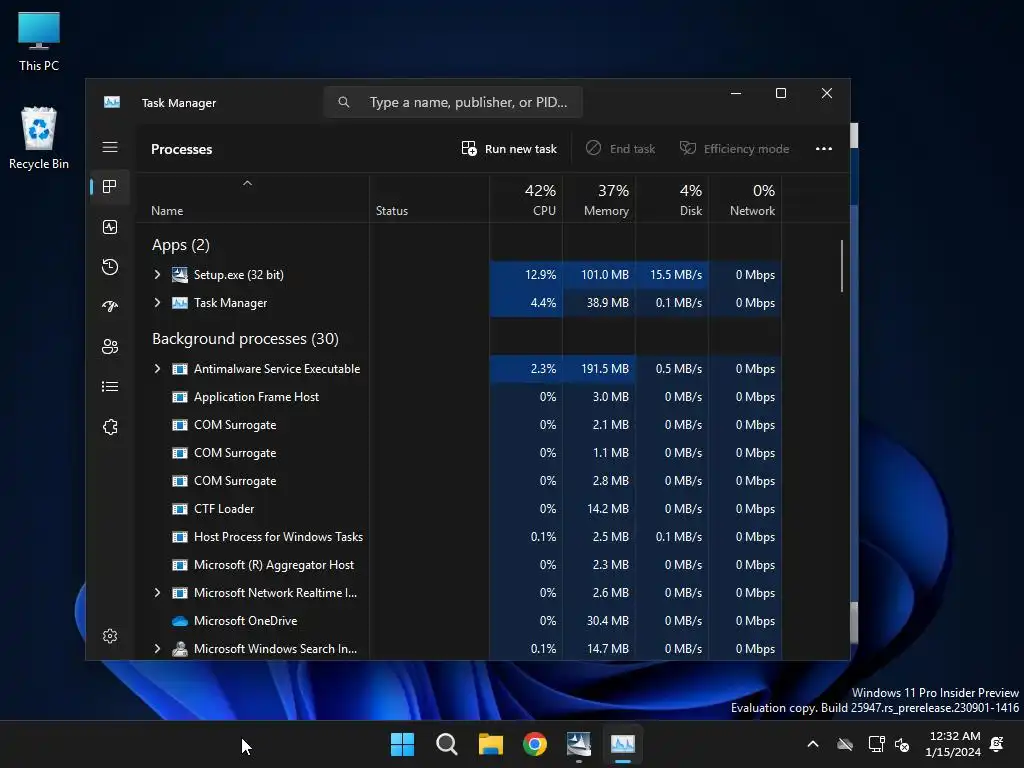Launch Google Chrome from taskbar
The height and width of the screenshot is (768, 1024).
click(535, 744)
